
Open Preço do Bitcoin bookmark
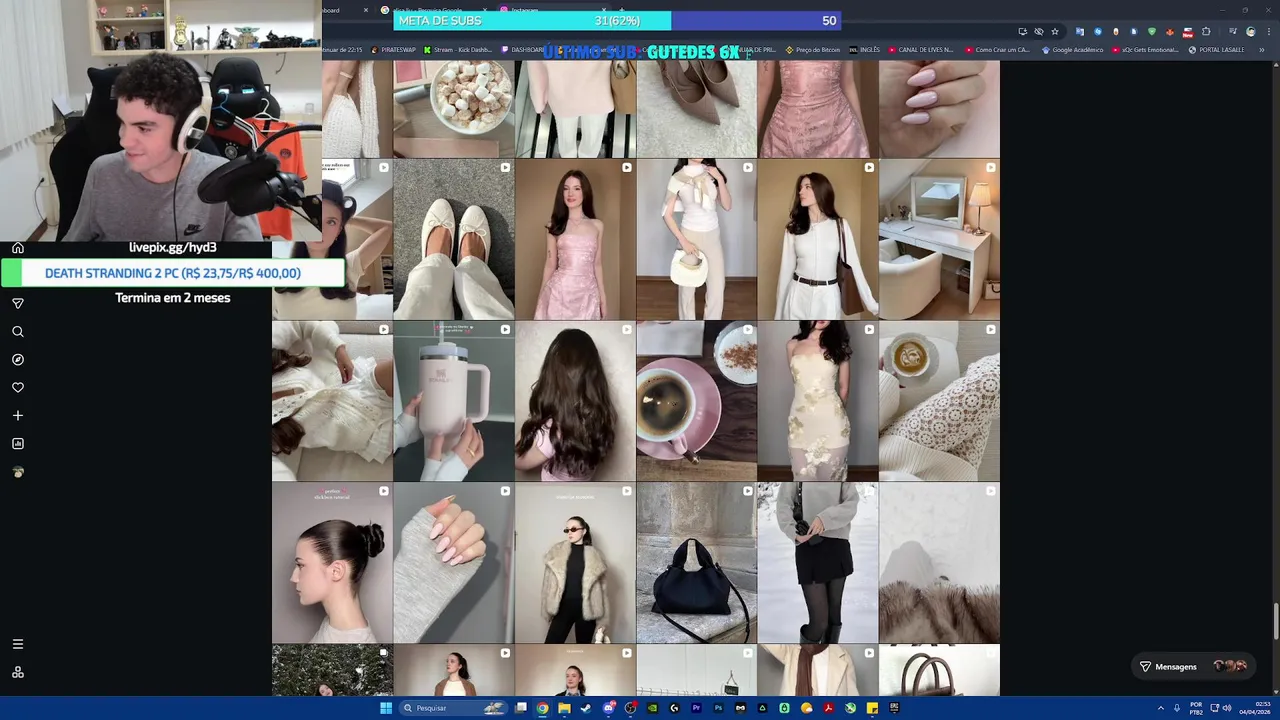(x=813, y=49)
